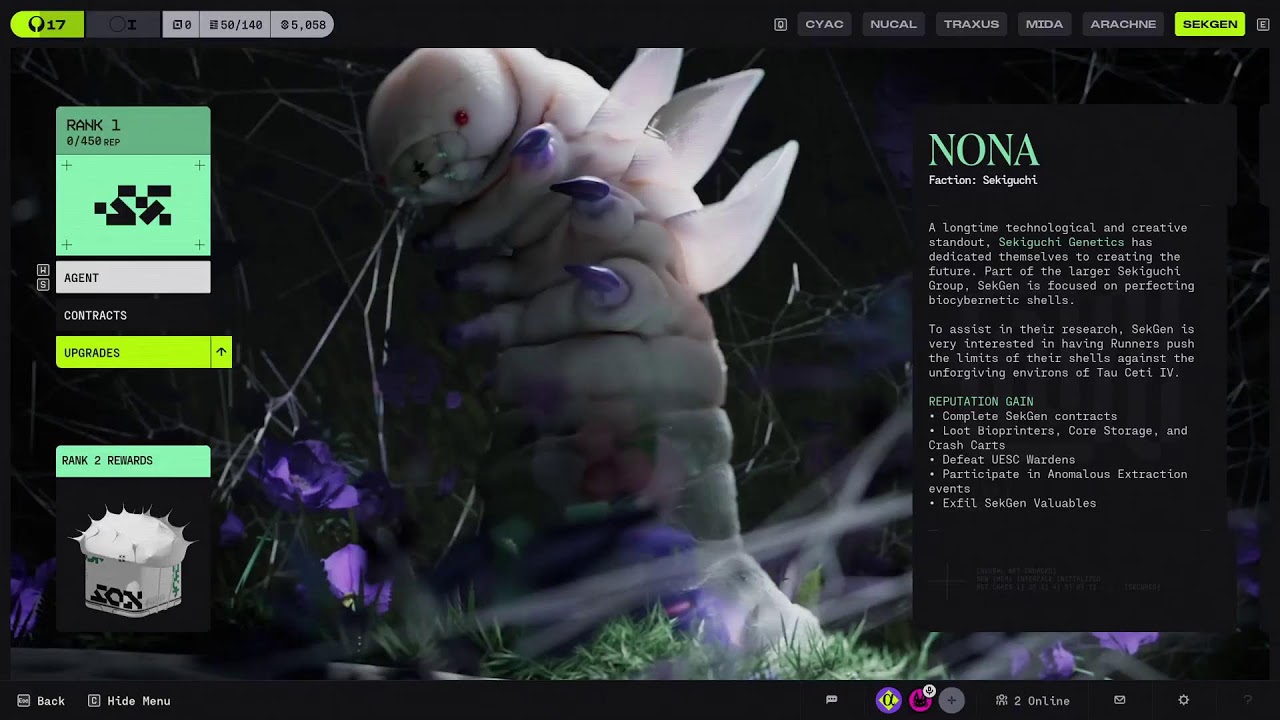Click the vault counter showing 0
Viewport: 1280px width, 720px height.
pos(181,24)
